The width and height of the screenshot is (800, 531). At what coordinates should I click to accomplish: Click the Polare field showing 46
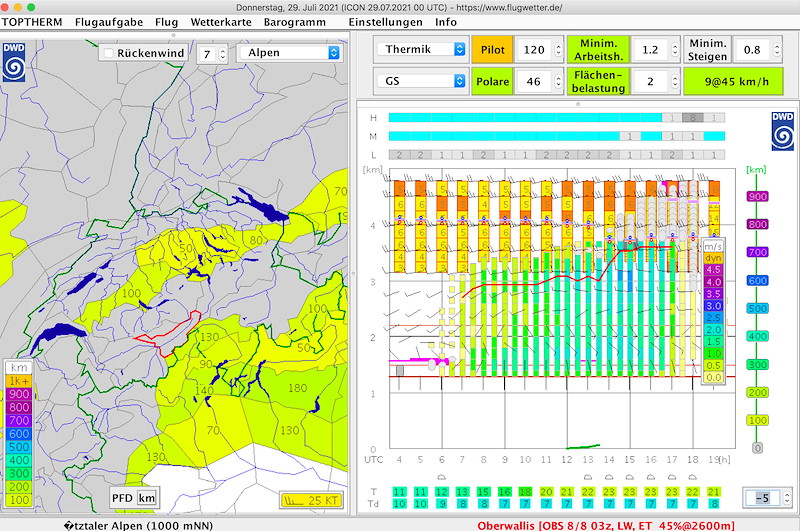click(534, 81)
